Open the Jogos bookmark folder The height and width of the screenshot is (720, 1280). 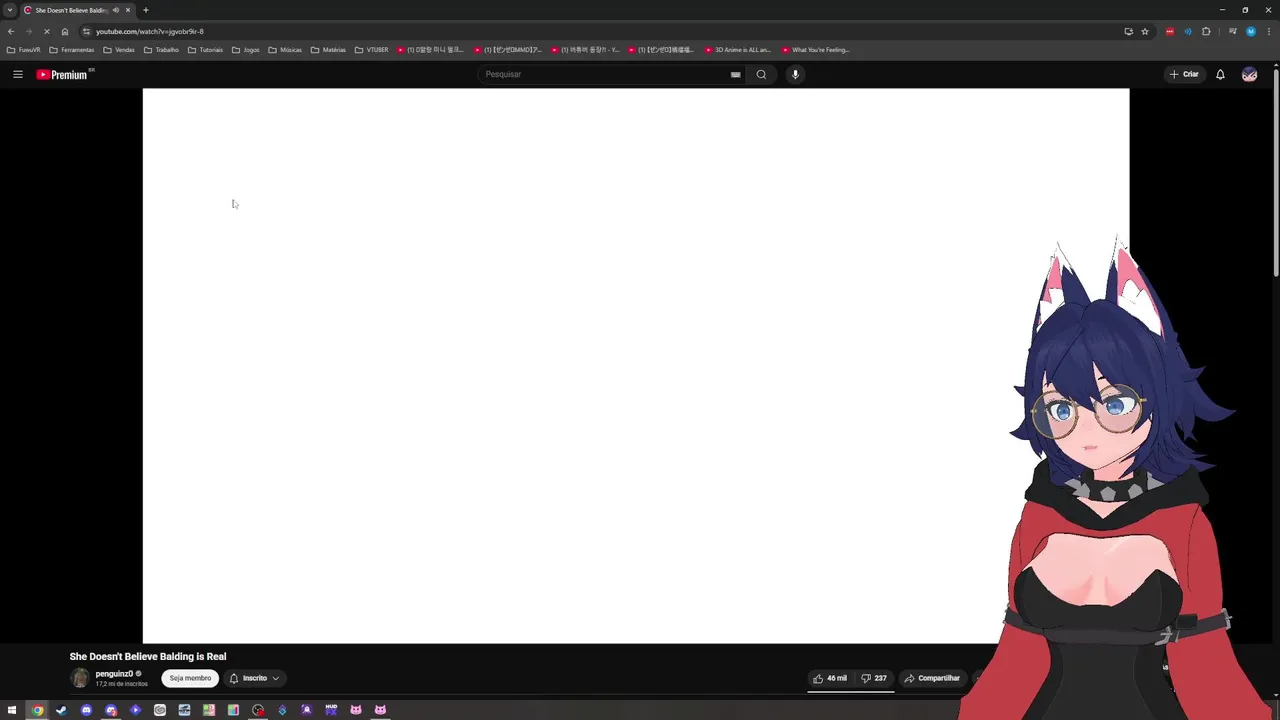246,49
